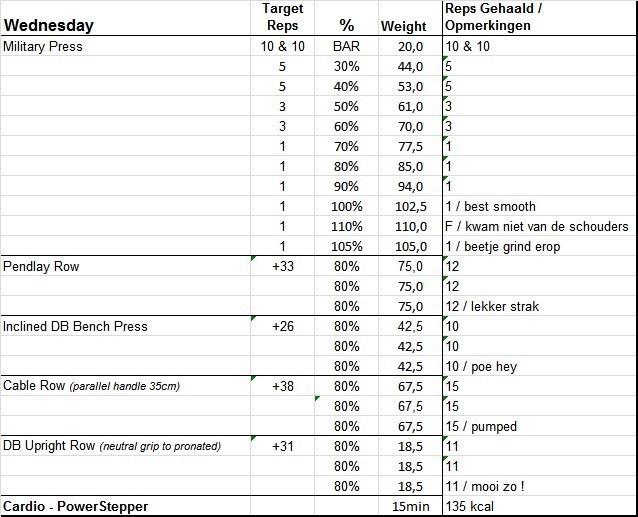638x517 pixels.
Task: Click the Military Press exercise cell
Action: pos(43,46)
